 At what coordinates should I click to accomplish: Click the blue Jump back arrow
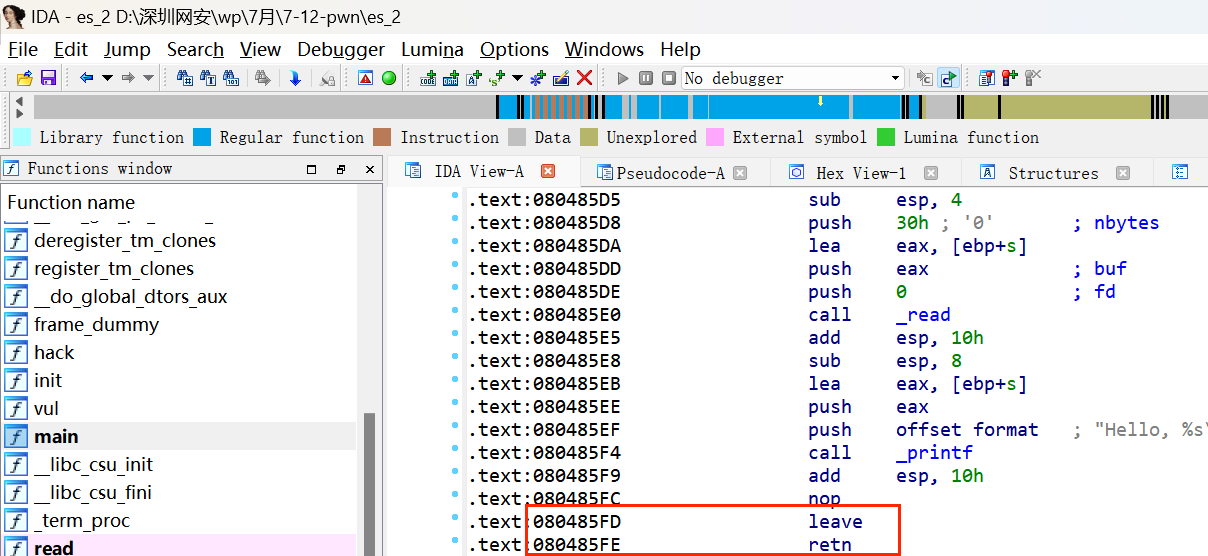coord(86,78)
